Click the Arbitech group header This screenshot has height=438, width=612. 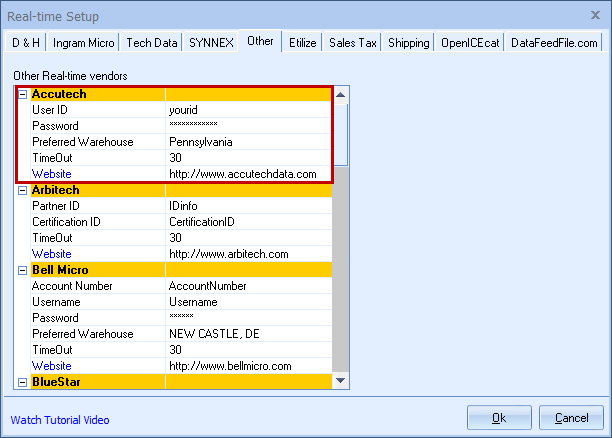click(x=181, y=190)
